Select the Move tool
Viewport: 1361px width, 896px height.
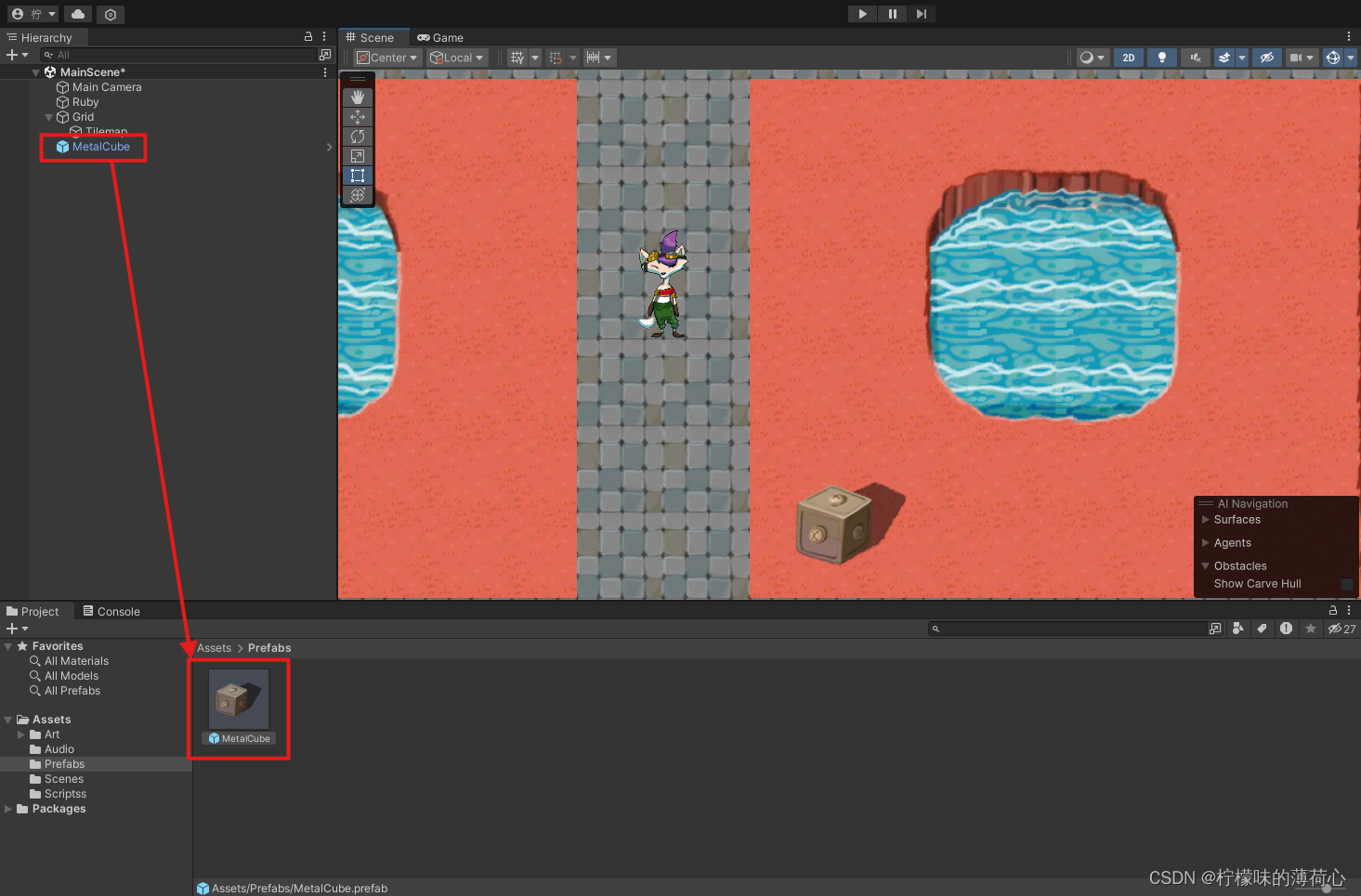click(x=358, y=116)
